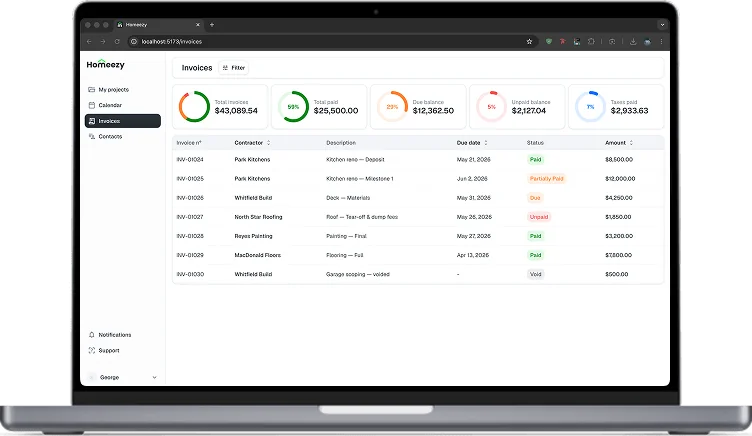Open the Filter button
Screen dimensions: 752x436
point(234,68)
